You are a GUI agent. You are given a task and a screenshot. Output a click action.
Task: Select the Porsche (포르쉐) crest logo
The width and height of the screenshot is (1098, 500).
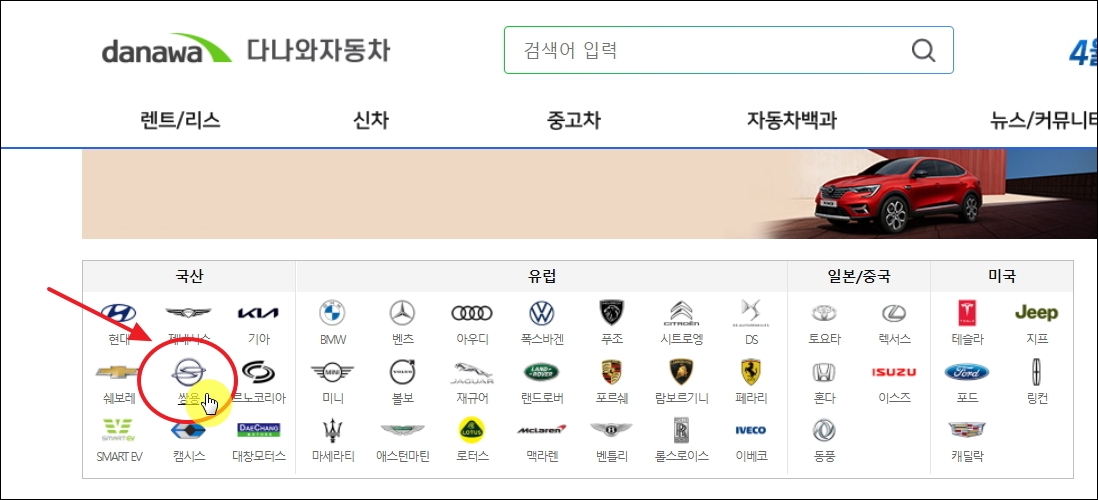pyautogui.click(x=611, y=372)
